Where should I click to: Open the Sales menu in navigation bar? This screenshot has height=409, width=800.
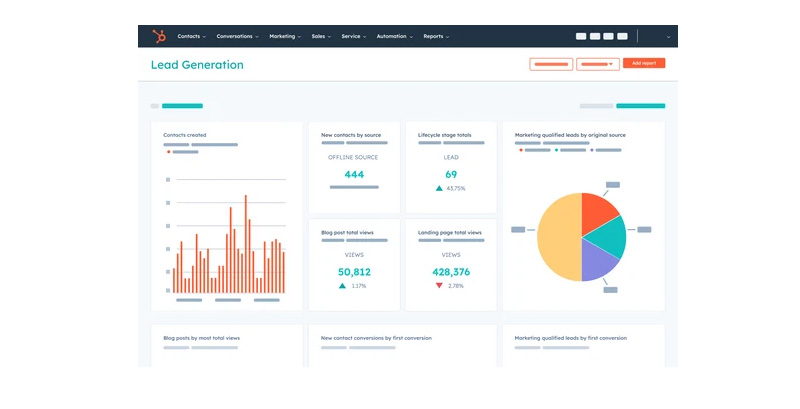pos(321,36)
